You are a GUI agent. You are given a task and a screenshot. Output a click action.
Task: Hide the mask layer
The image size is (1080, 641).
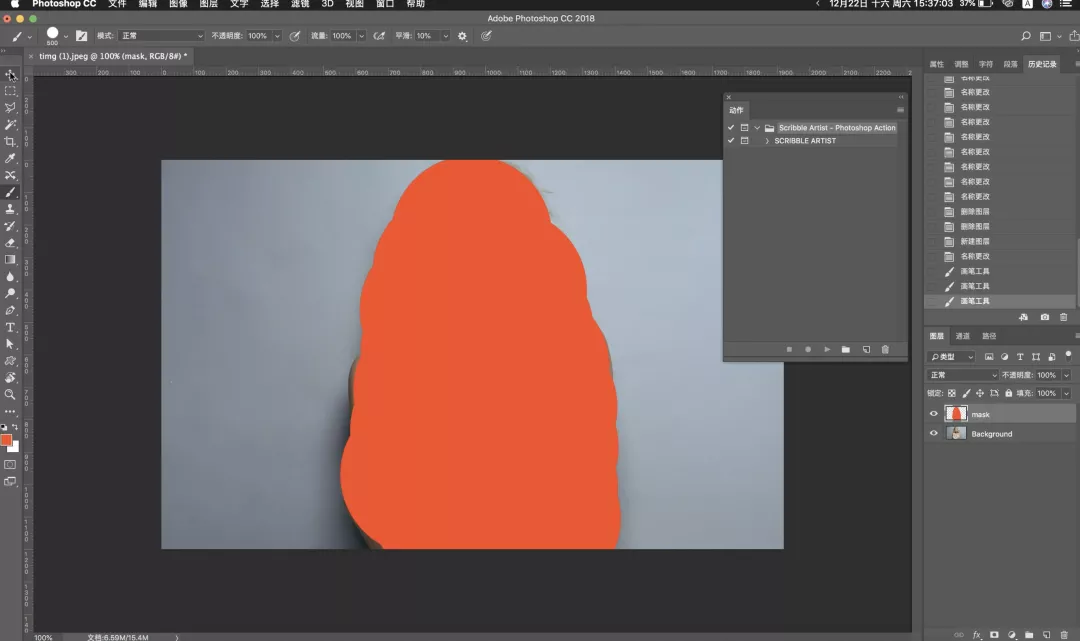tap(934, 414)
